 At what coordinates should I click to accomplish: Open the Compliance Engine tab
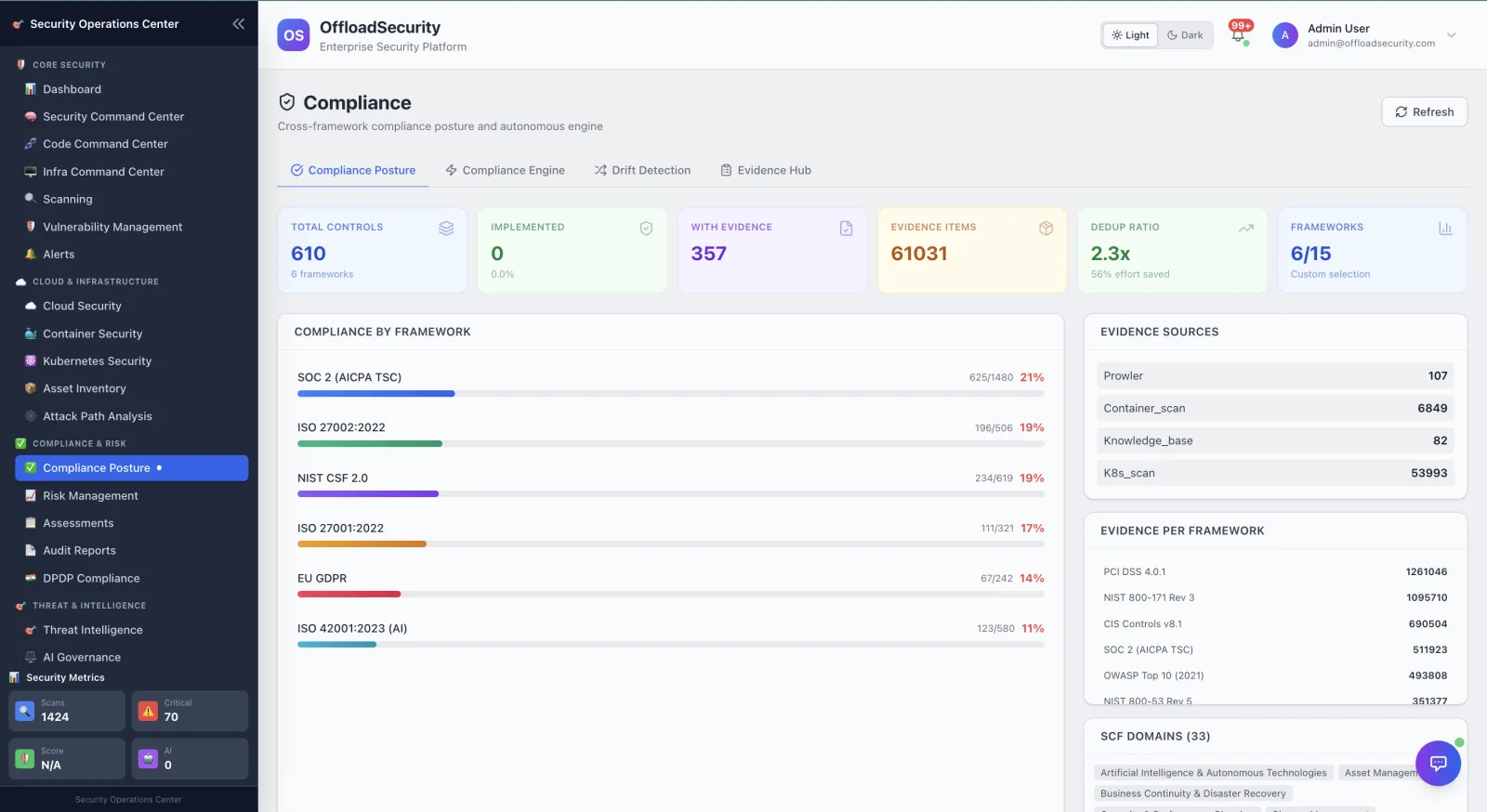505,170
